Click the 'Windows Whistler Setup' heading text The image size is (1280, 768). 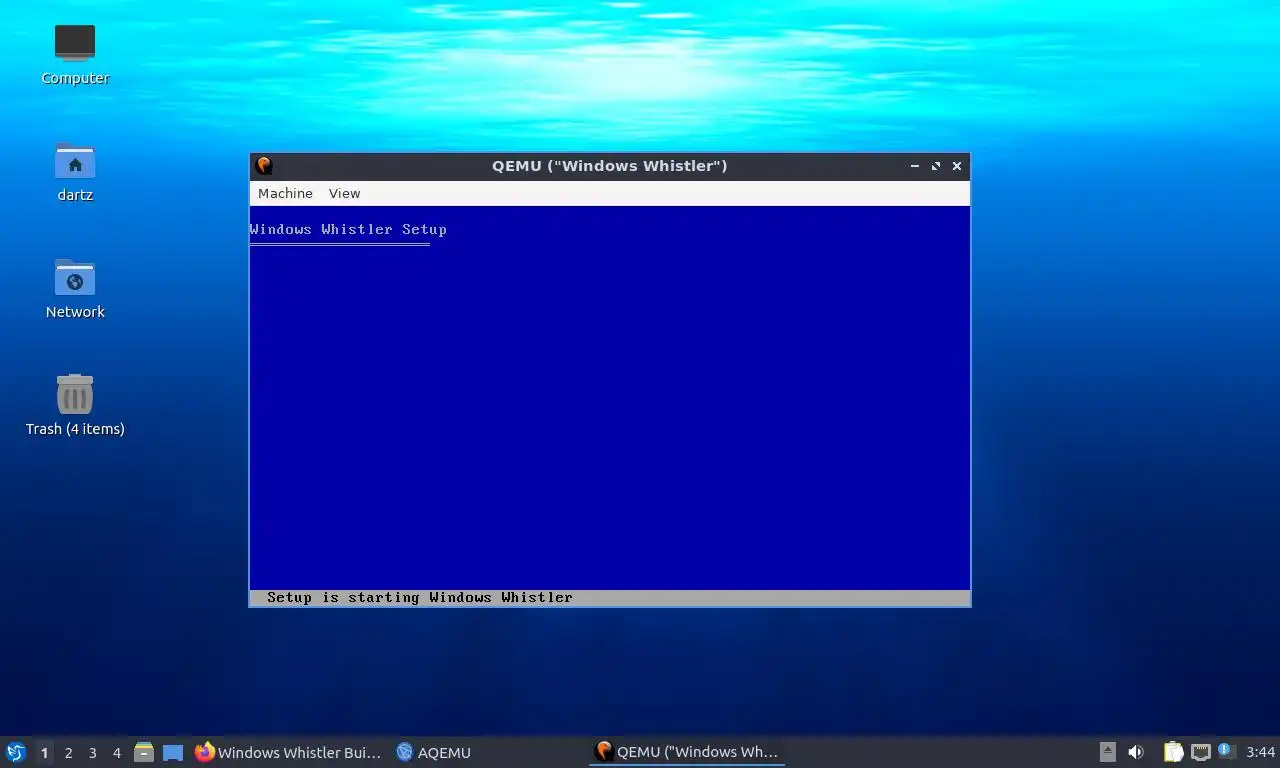(x=348, y=229)
